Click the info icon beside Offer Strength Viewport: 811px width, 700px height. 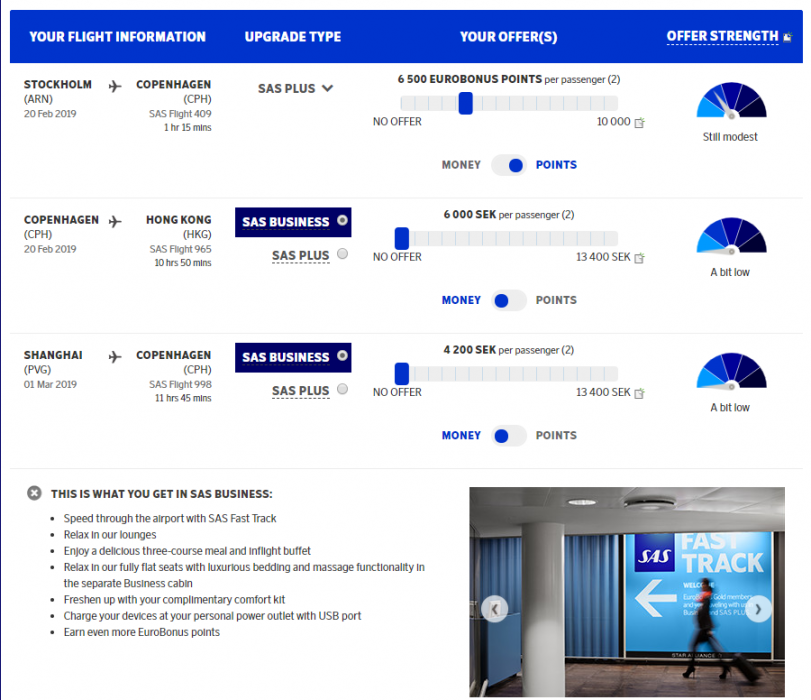pos(787,37)
